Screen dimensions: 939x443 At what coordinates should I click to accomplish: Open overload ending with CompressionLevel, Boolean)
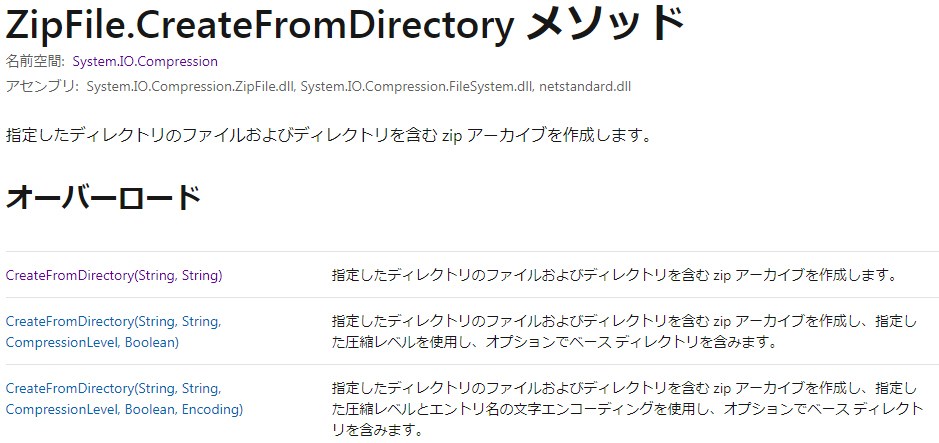113,332
